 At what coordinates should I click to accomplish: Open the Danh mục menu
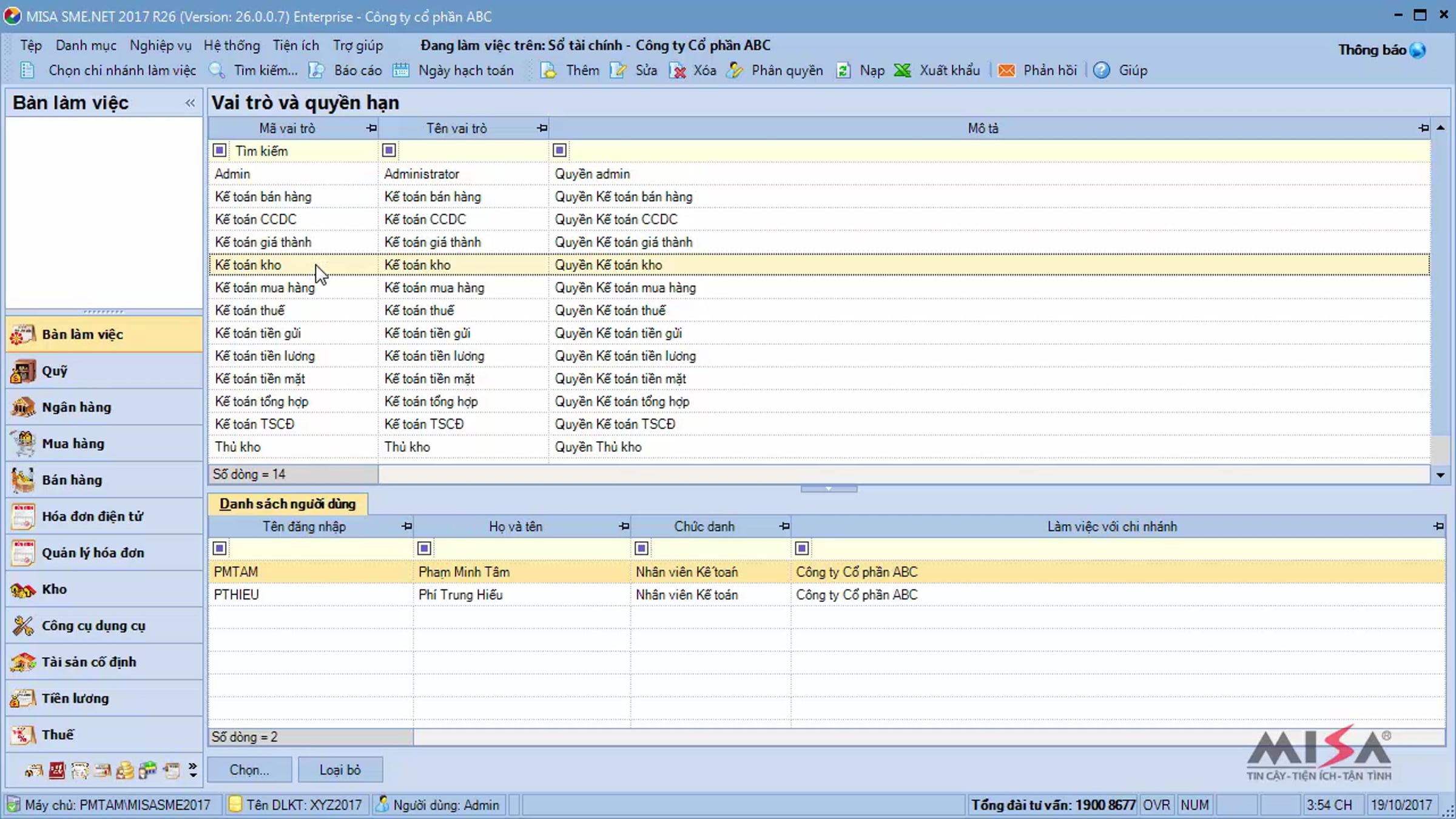point(86,45)
